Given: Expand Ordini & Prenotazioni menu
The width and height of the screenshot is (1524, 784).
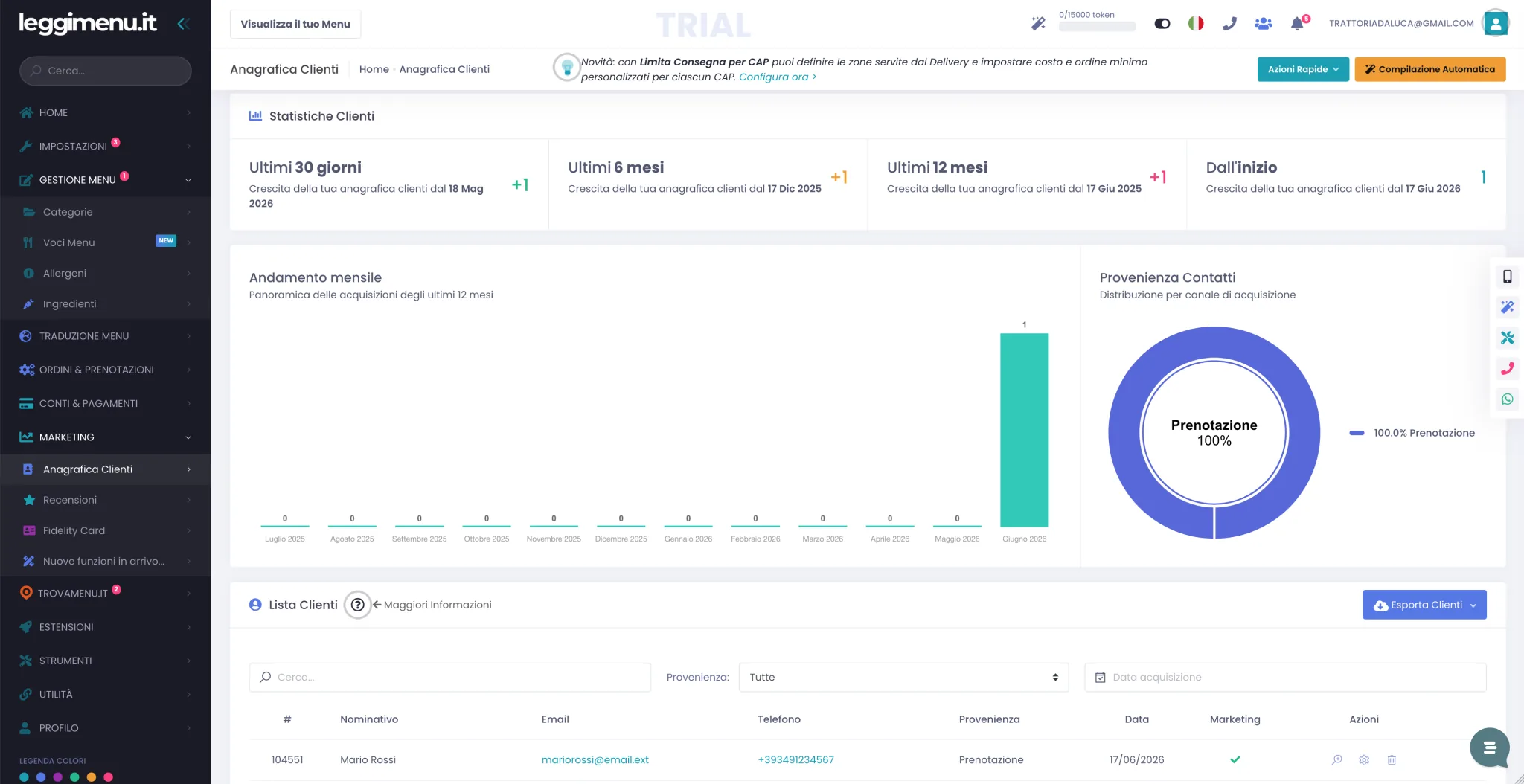Looking at the screenshot, I should tap(105, 370).
